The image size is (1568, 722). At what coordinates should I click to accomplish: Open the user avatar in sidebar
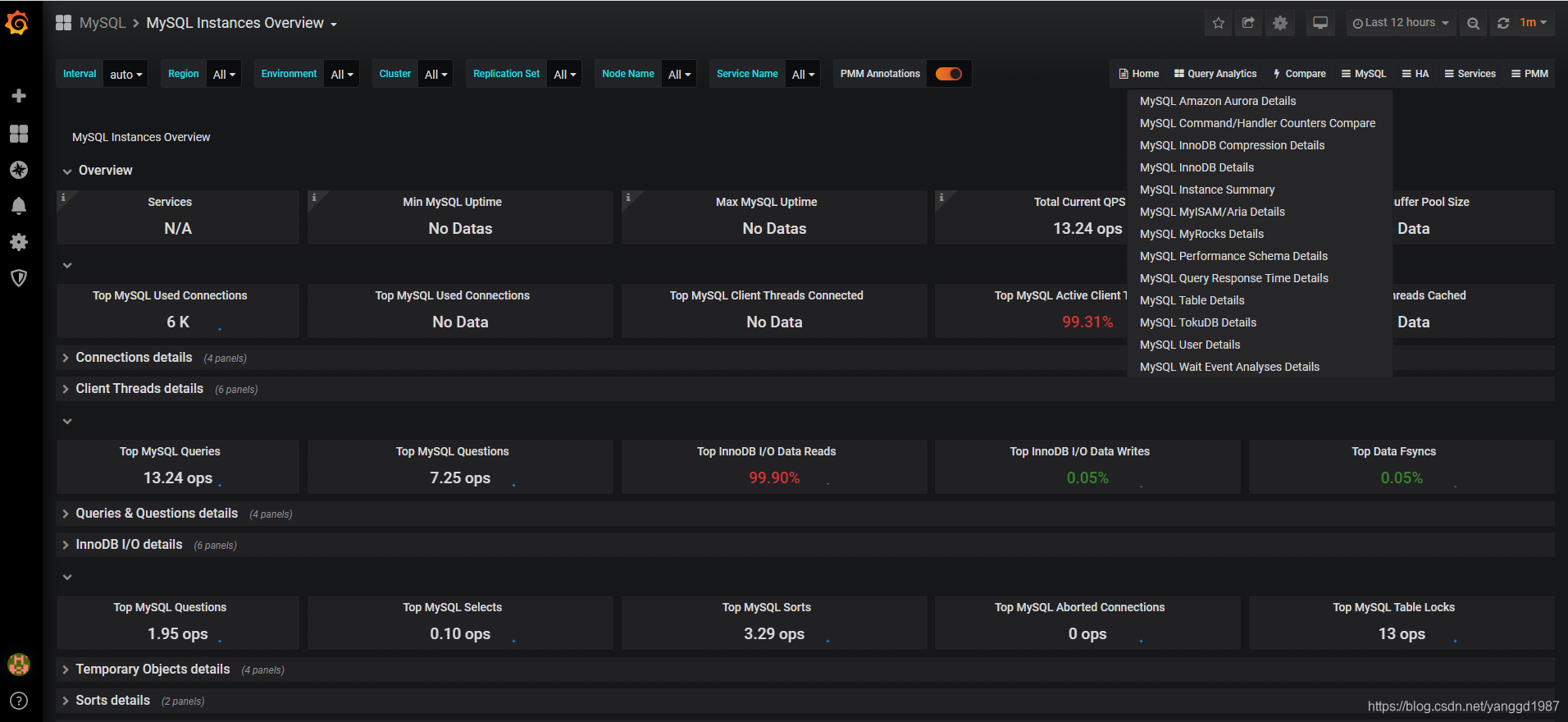pyautogui.click(x=18, y=664)
